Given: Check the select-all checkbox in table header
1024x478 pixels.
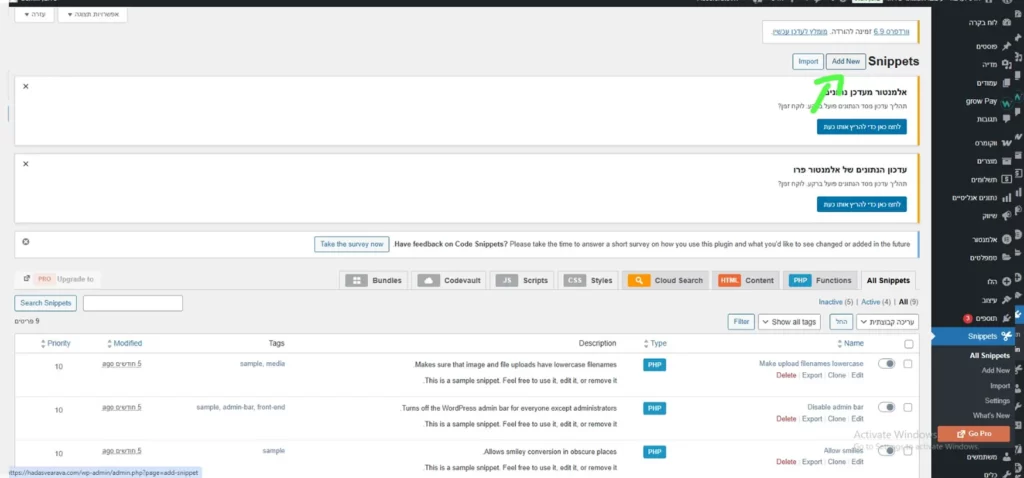Looking at the screenshot, I should [908, 344].
